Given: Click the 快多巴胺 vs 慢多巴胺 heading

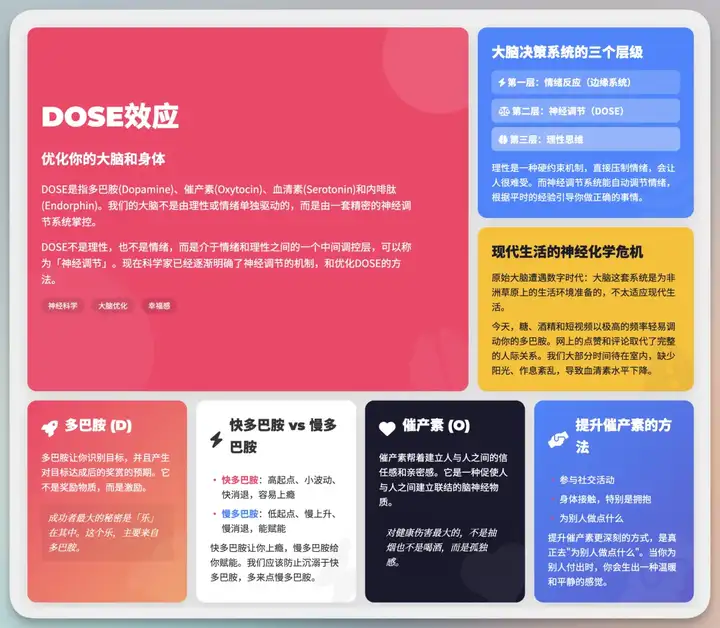Looking at the screenshot, I should click(x=283, y=436).
